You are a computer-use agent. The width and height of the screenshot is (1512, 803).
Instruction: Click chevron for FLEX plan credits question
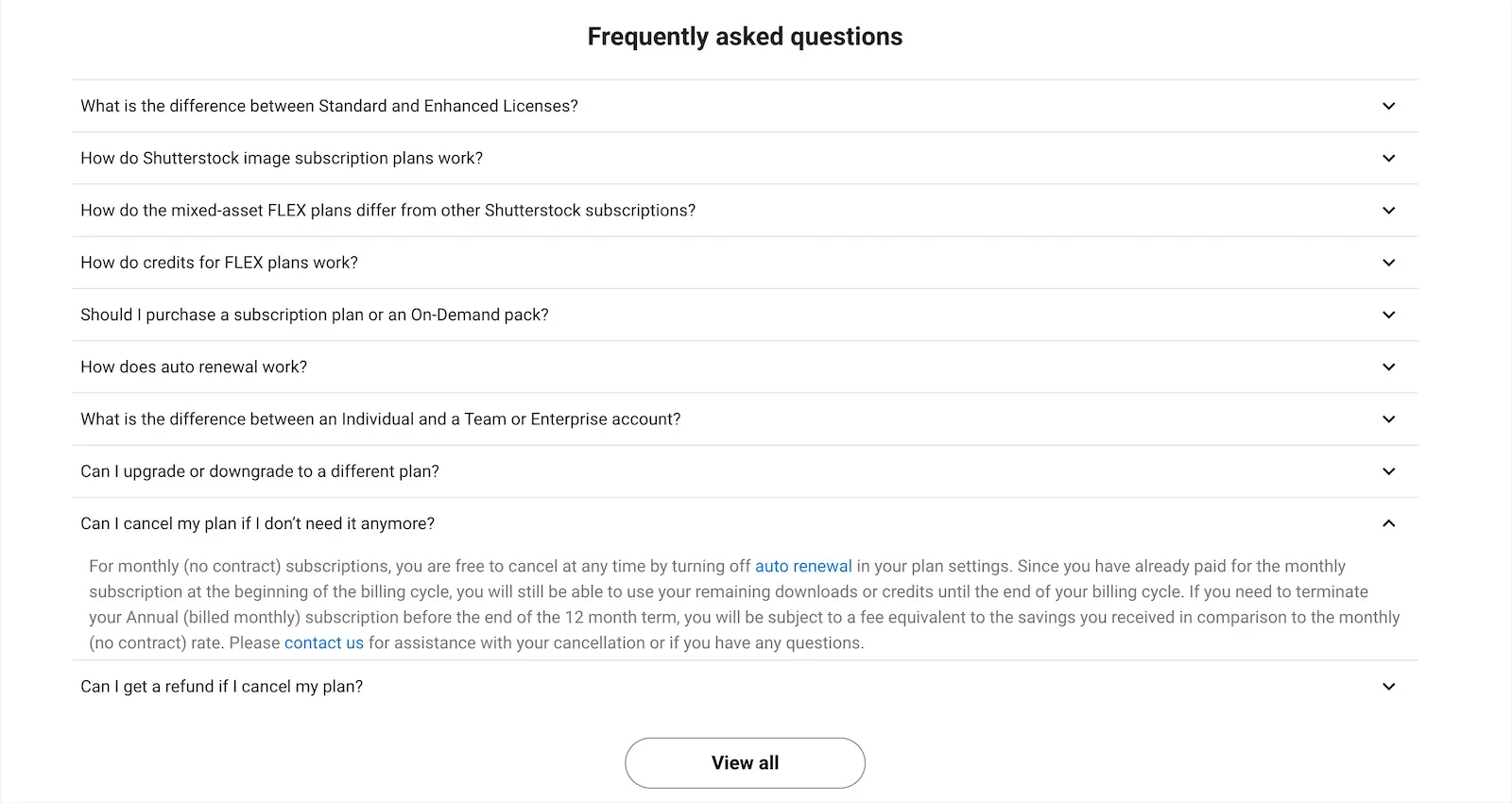click(x=1388, y=263)
